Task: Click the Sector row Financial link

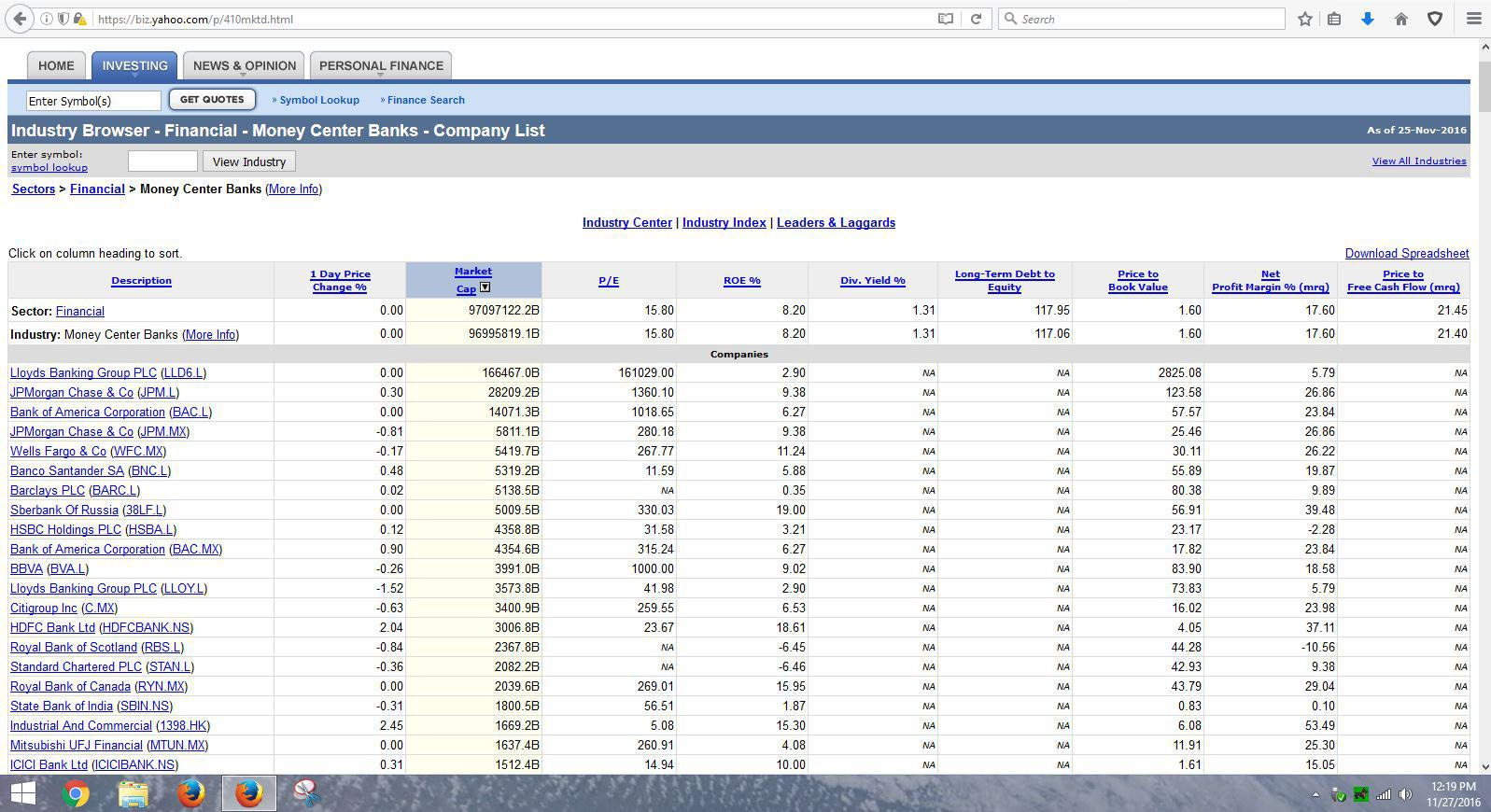Action: coord(80,311)
